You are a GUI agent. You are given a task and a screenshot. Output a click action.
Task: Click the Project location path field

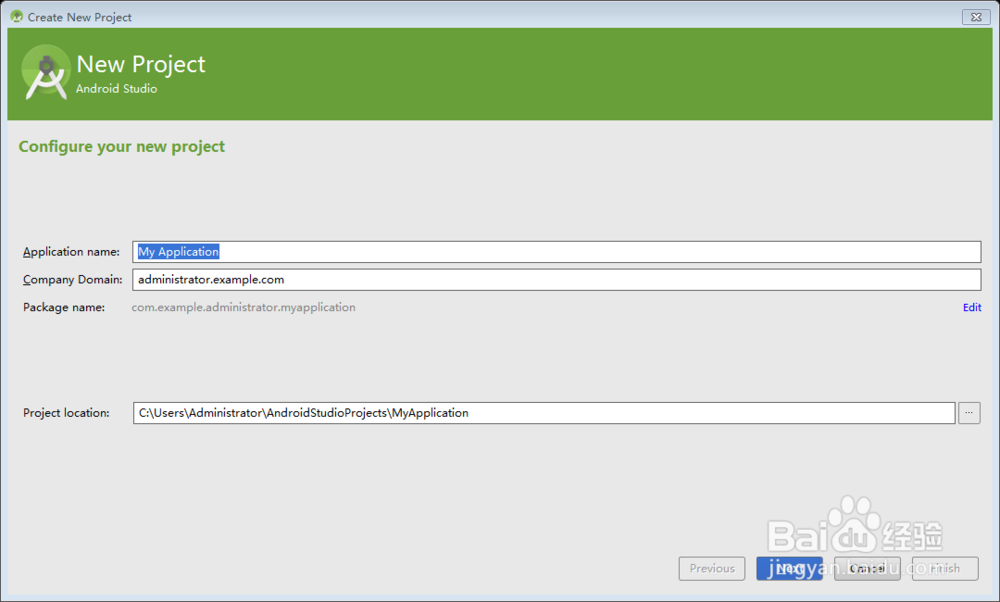pos(544,413)
